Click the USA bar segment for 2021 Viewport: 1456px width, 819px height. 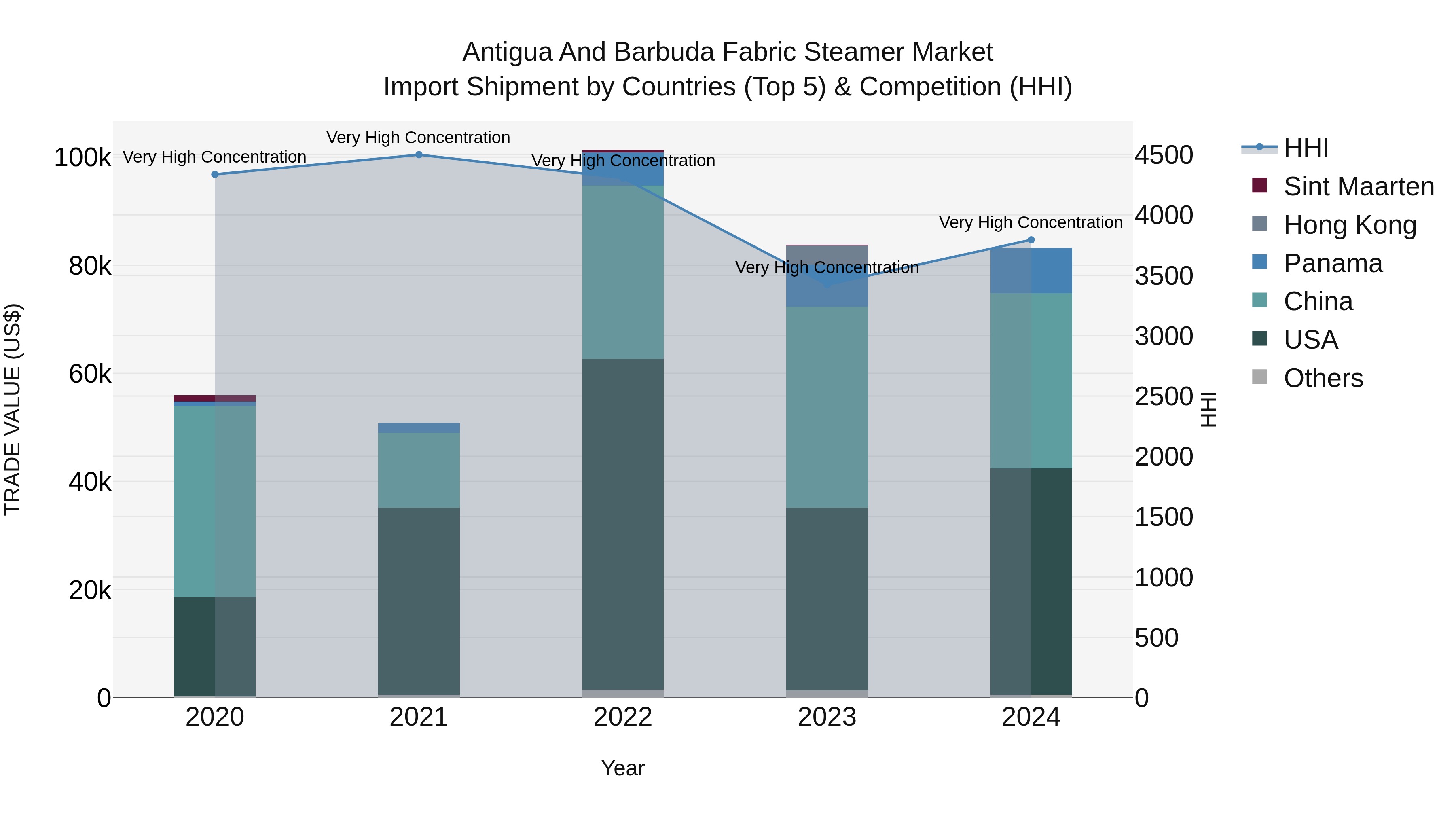pos(419,601)
